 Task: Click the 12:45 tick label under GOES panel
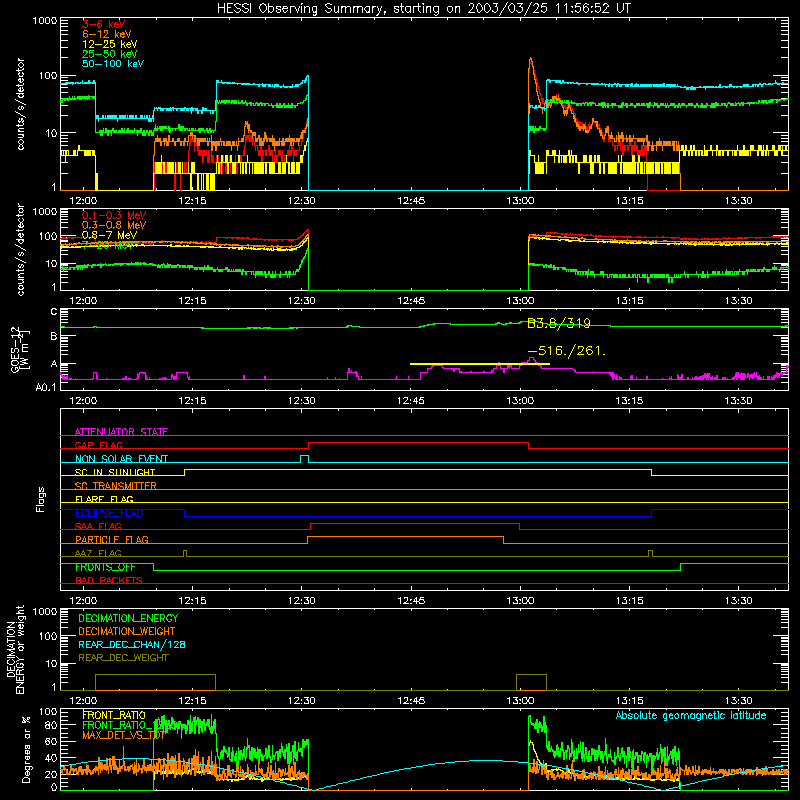[x=411, y=401]
